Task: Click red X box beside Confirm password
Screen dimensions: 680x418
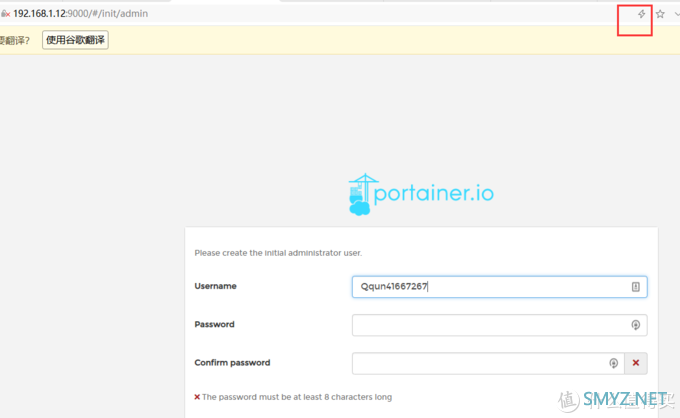Action: [636, 363]
